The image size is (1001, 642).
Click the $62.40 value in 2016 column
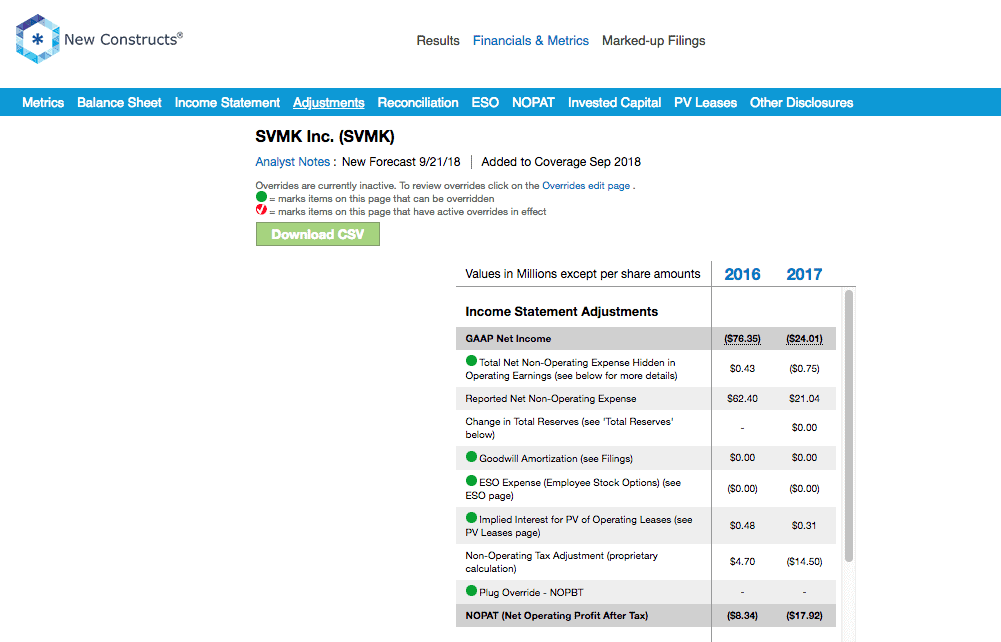[742, 399]
